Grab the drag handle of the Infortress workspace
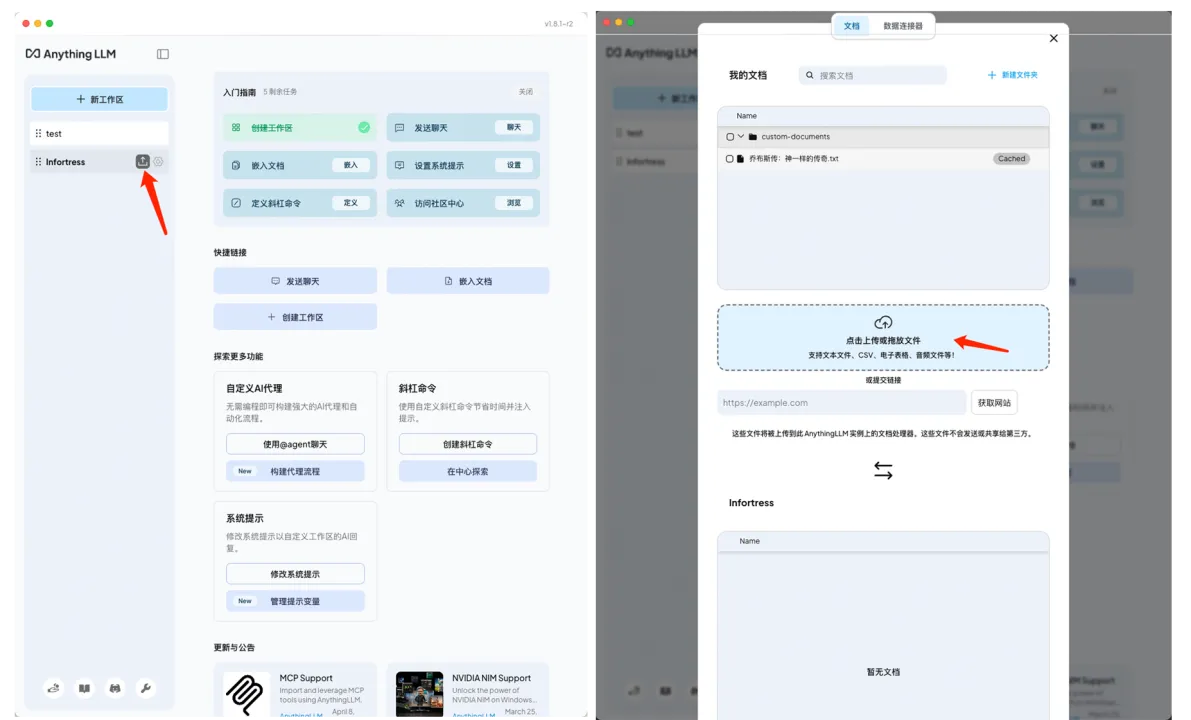The width and height of the screenshot is (1191, 720). pyautogui.click(x=38, y=162)
